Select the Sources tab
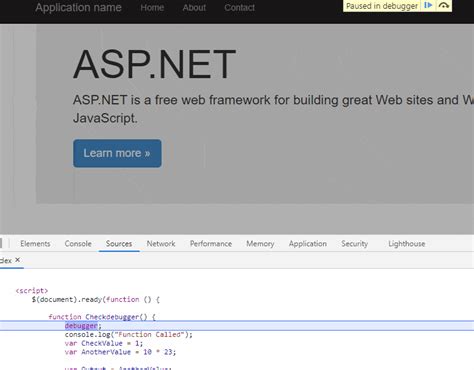The image size is (474, 370). click(x=119, y=244)
